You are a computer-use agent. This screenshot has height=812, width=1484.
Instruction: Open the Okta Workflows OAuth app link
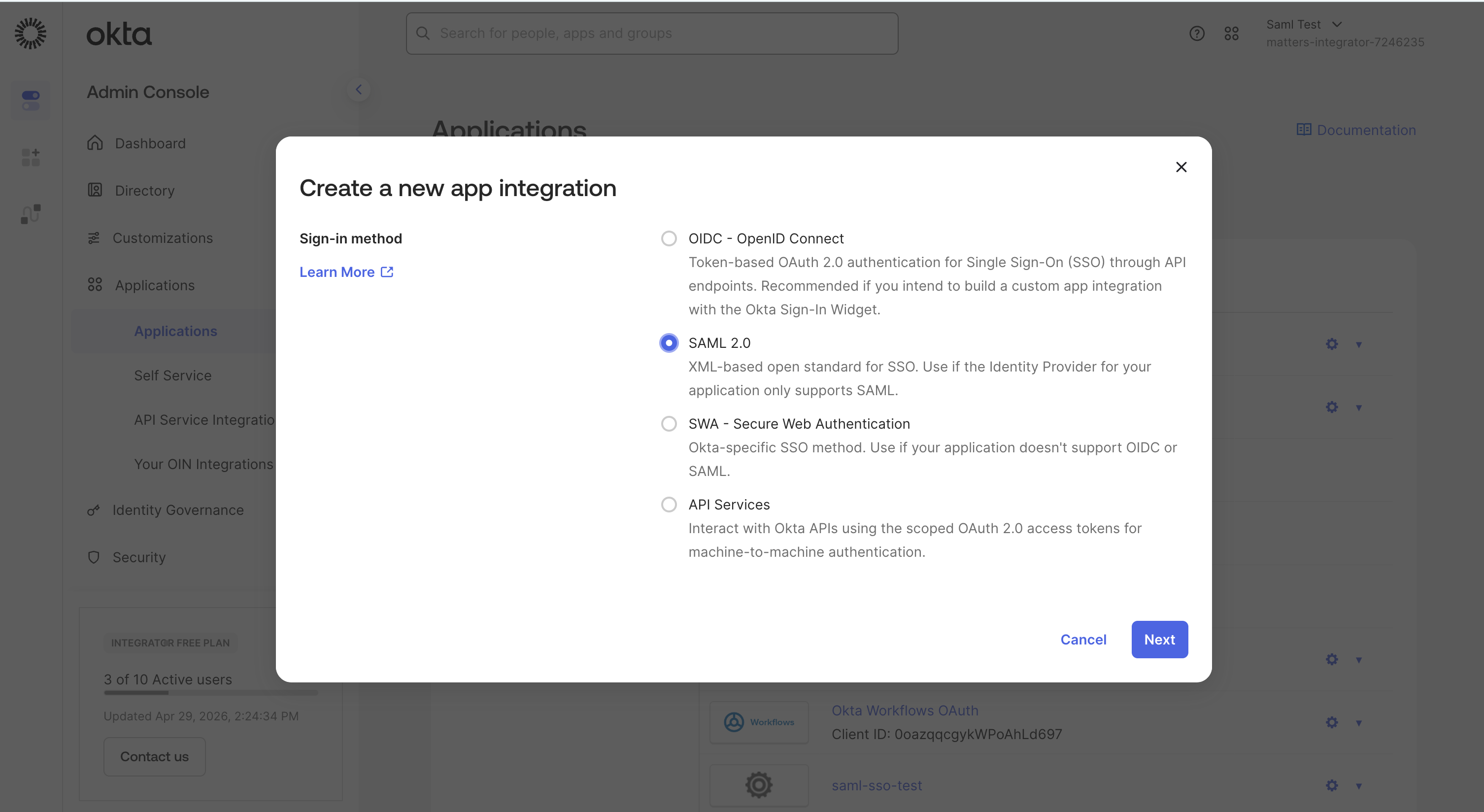905,710
